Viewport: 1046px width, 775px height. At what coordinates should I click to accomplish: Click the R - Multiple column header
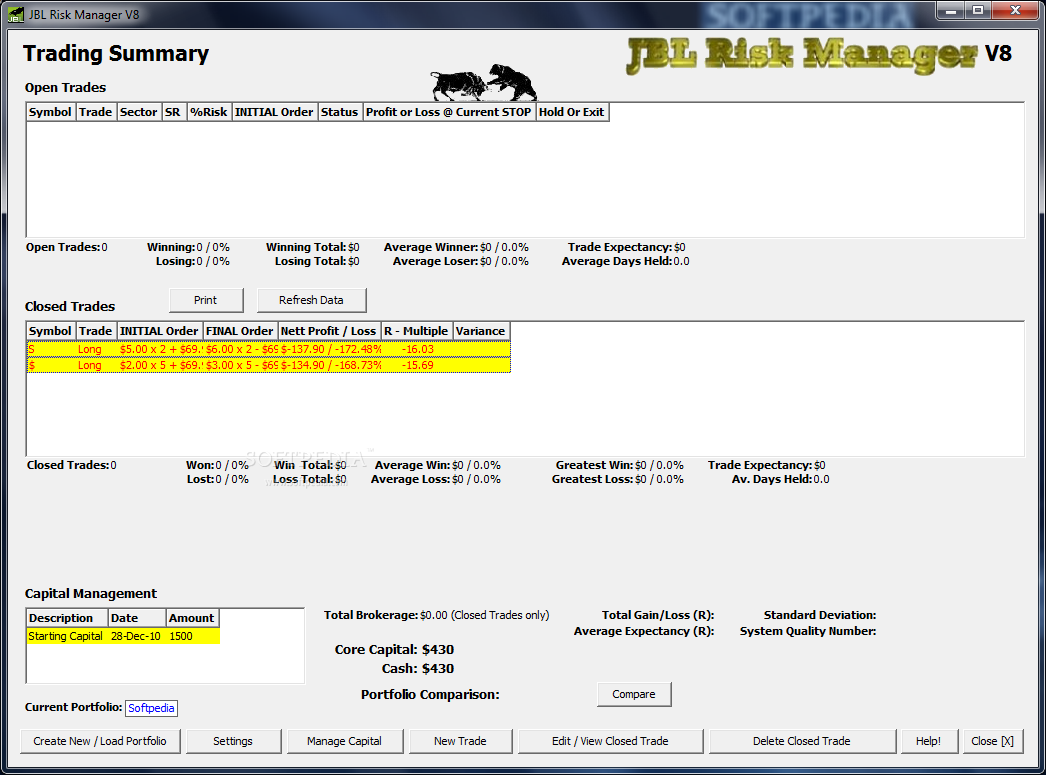click(x=416, y=331)
